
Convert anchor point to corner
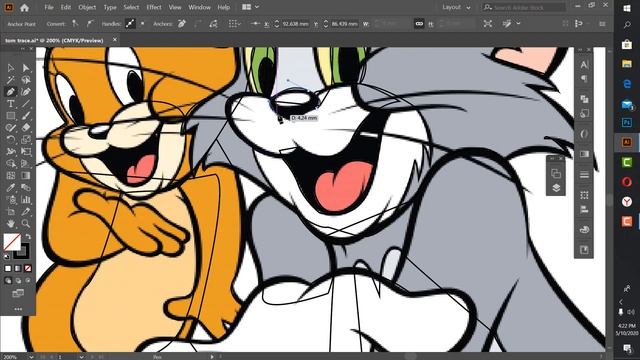pos(75,24)
